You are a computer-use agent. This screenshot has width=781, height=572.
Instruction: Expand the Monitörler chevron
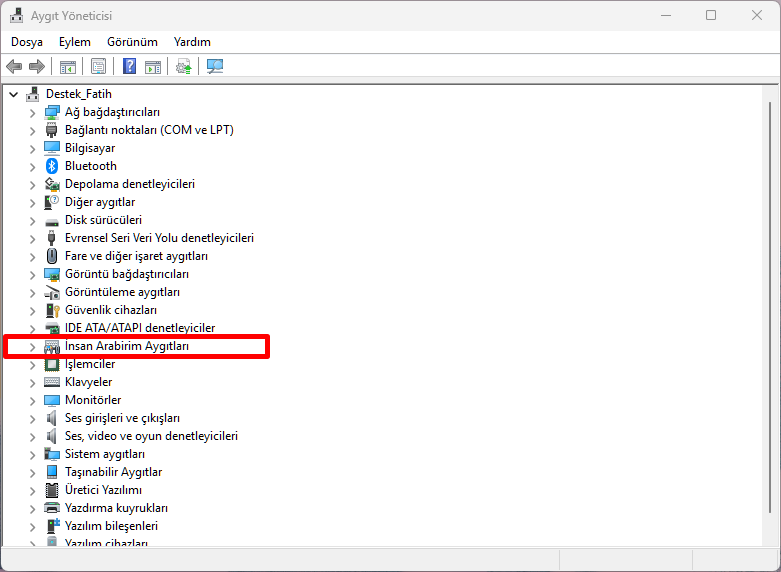[32, 401]
